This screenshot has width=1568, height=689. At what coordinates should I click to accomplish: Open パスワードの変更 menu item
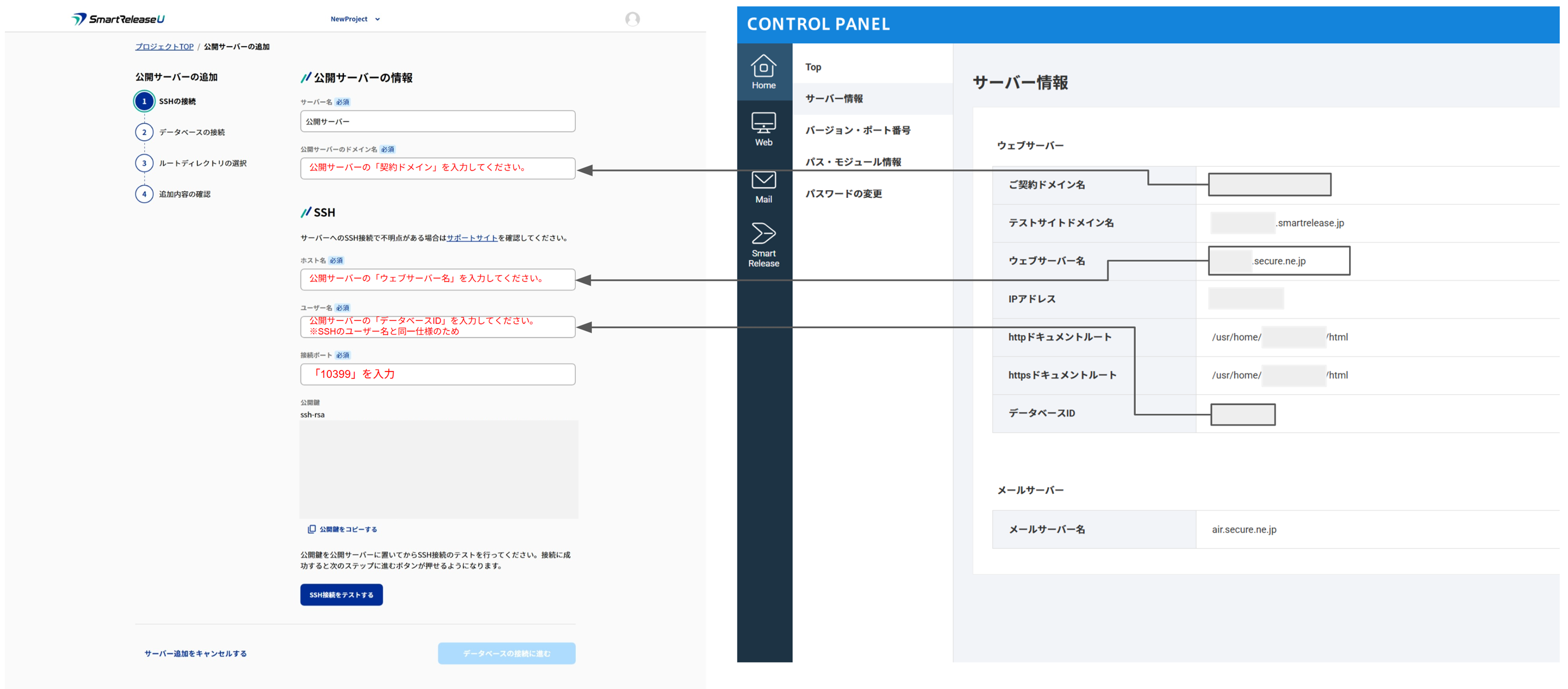843,194
